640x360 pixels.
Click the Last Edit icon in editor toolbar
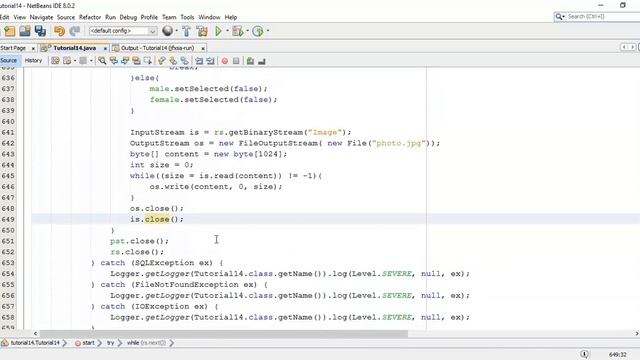56,61
